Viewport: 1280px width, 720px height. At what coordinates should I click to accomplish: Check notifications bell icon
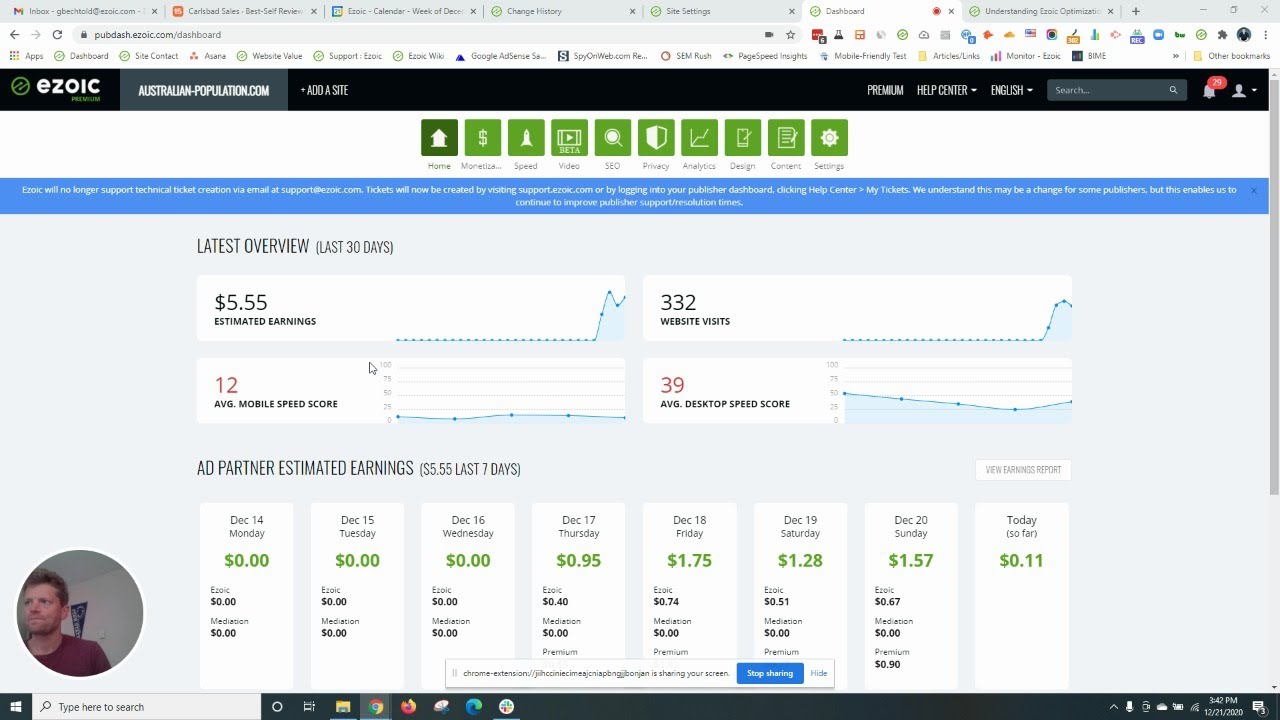1209,90
